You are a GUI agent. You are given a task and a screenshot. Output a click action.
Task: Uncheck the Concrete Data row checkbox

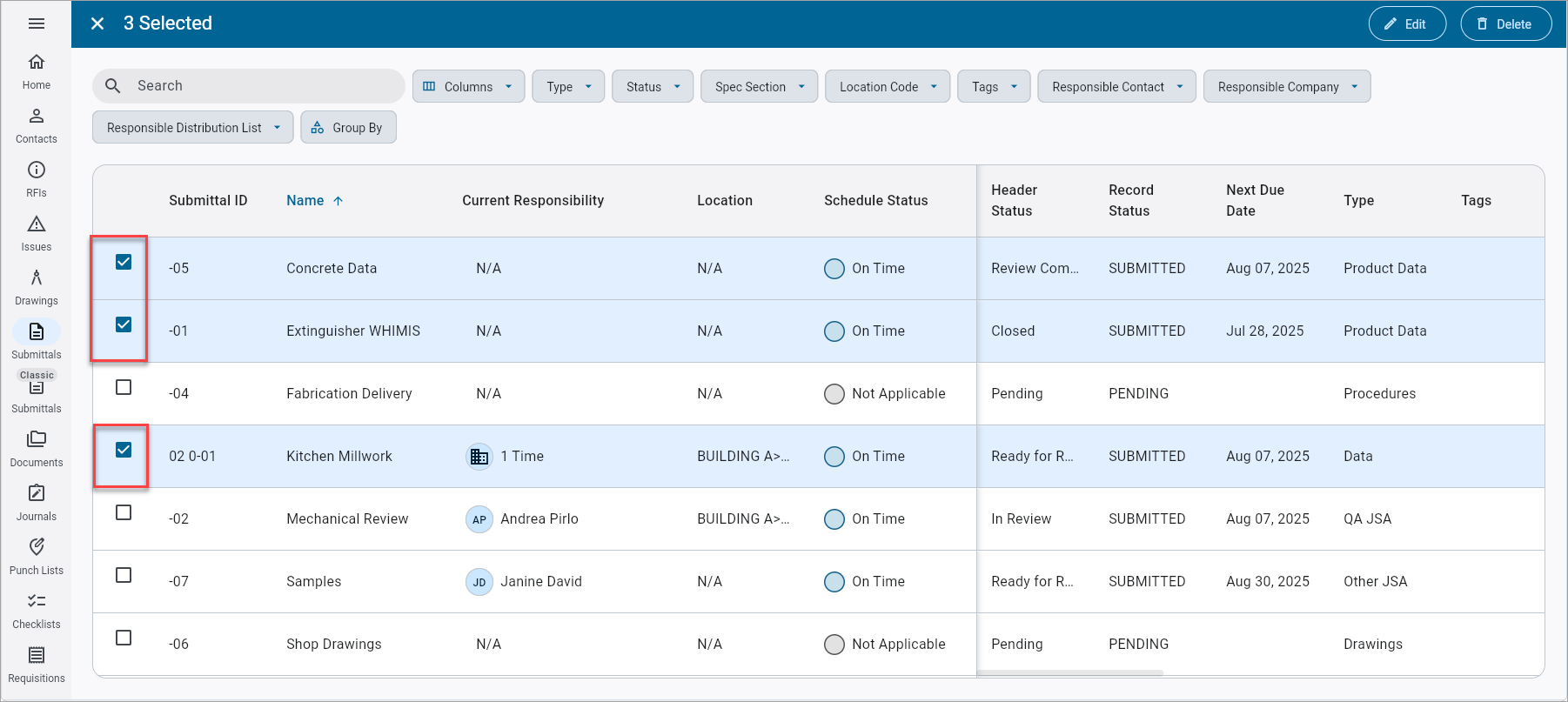[124, 262]
